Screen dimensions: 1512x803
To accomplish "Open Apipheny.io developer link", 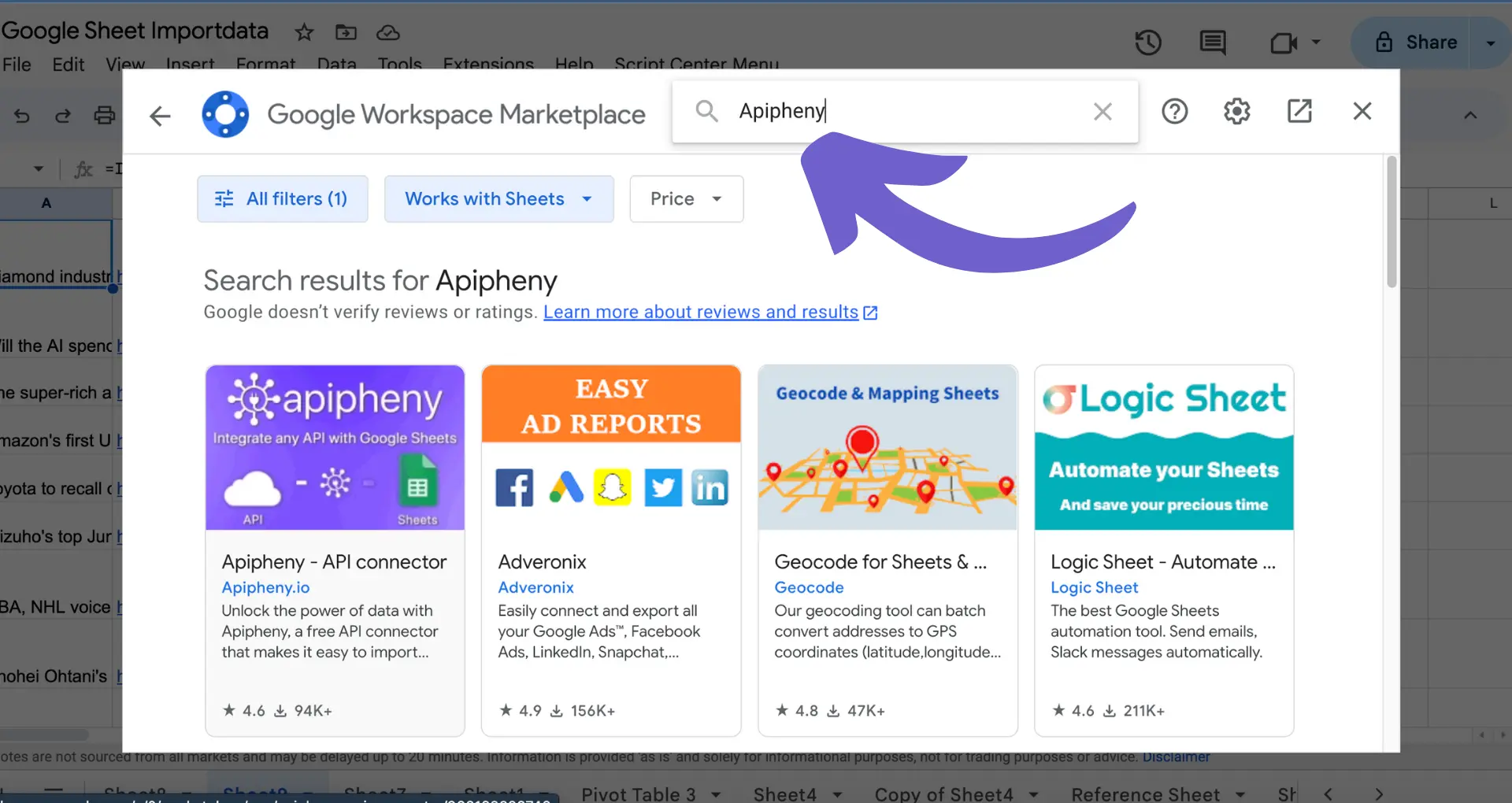I will pos(265,587).
